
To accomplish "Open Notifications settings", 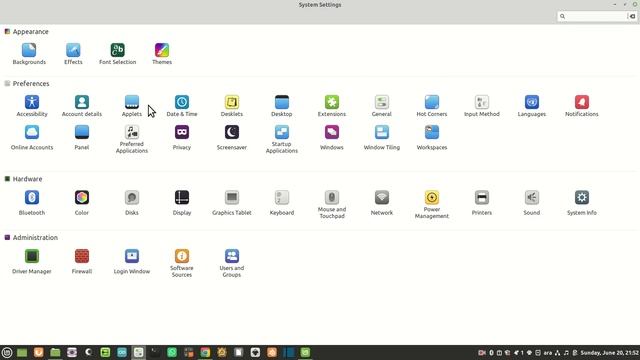I will click(582, 106).
